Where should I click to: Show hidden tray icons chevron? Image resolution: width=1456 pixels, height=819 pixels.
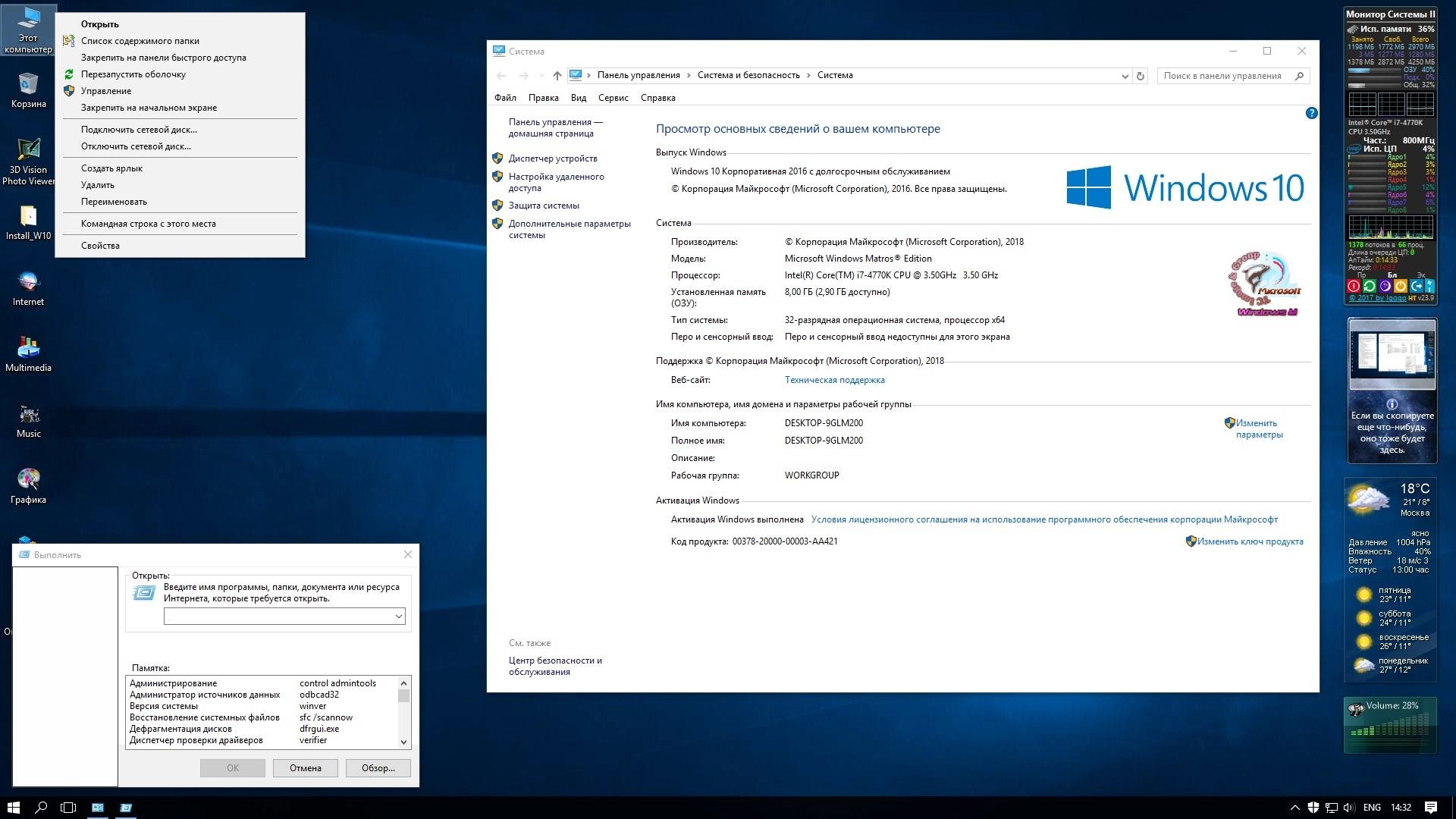(1294, 808)
